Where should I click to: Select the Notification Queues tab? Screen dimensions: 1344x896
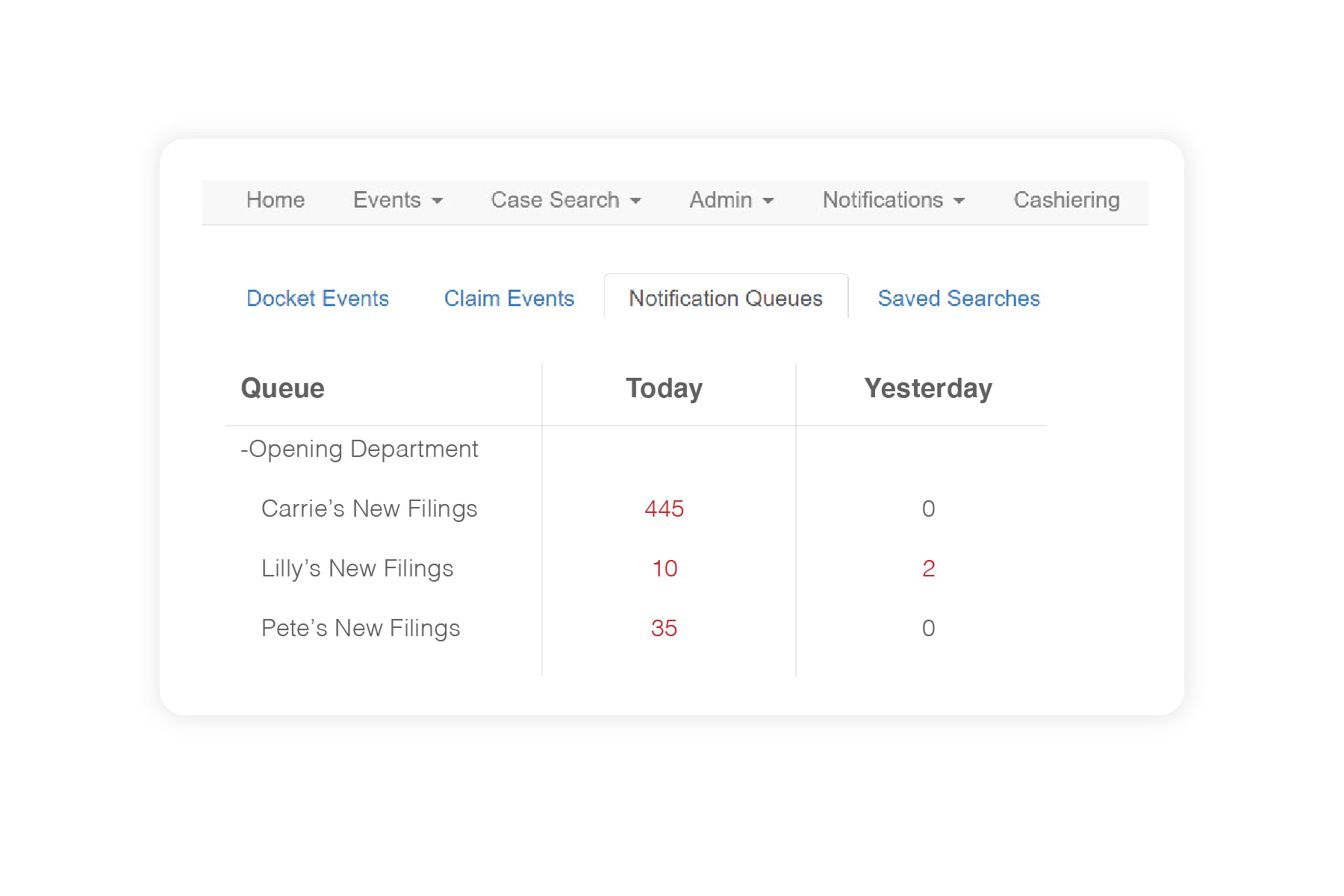point(725,299)
